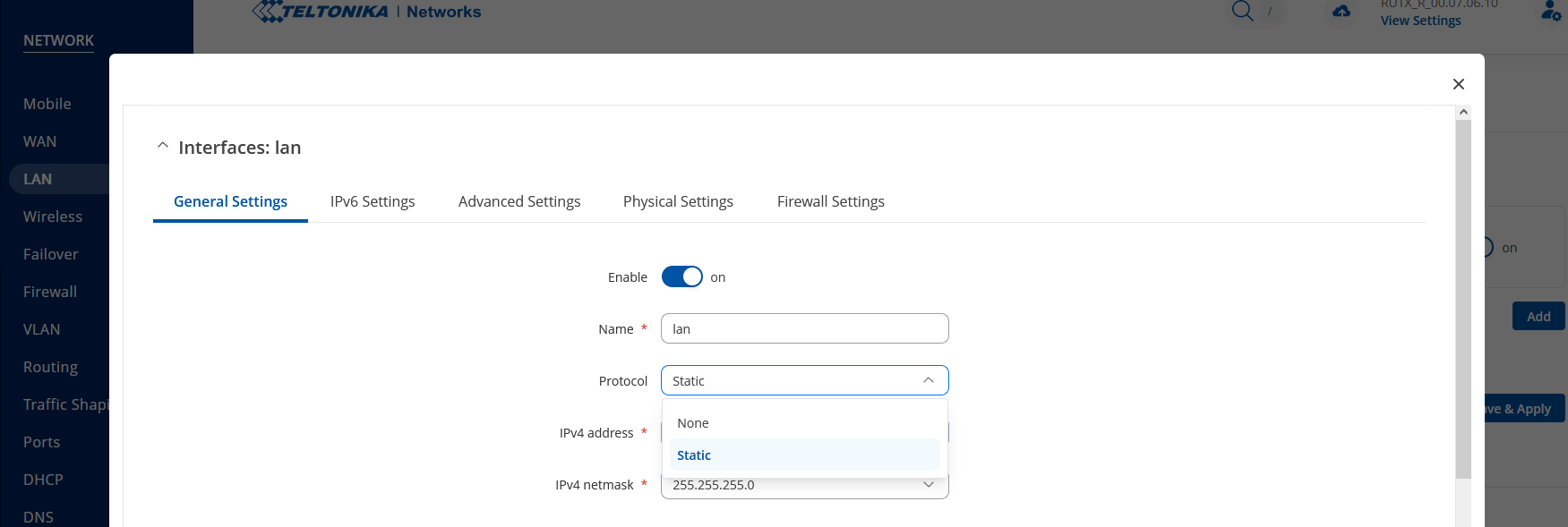Open the user settings icon
The image size is (1568, 527).
[1551, 12]
